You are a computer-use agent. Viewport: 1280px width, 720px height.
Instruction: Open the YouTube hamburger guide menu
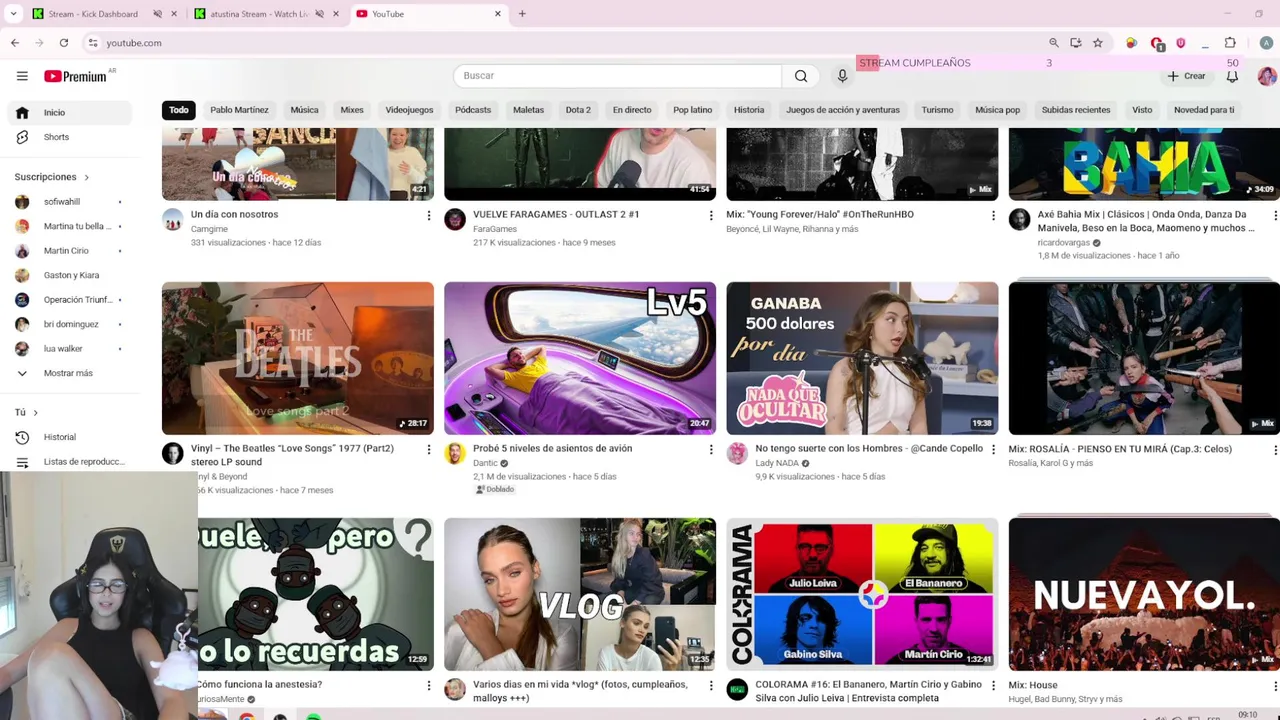(x=22, y=76)
